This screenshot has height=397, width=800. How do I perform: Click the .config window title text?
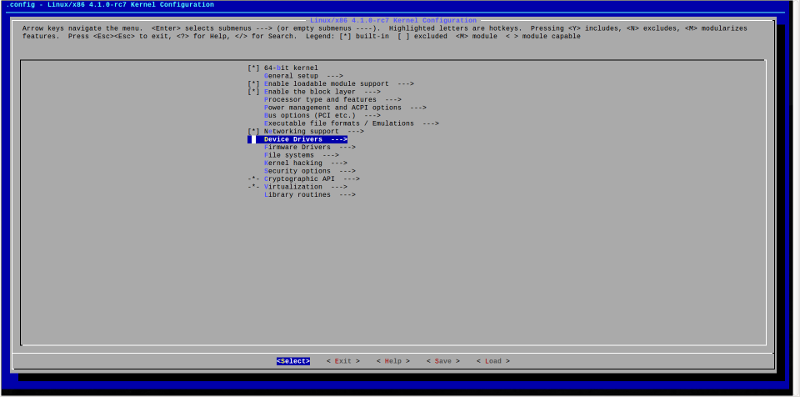[110, 5]
